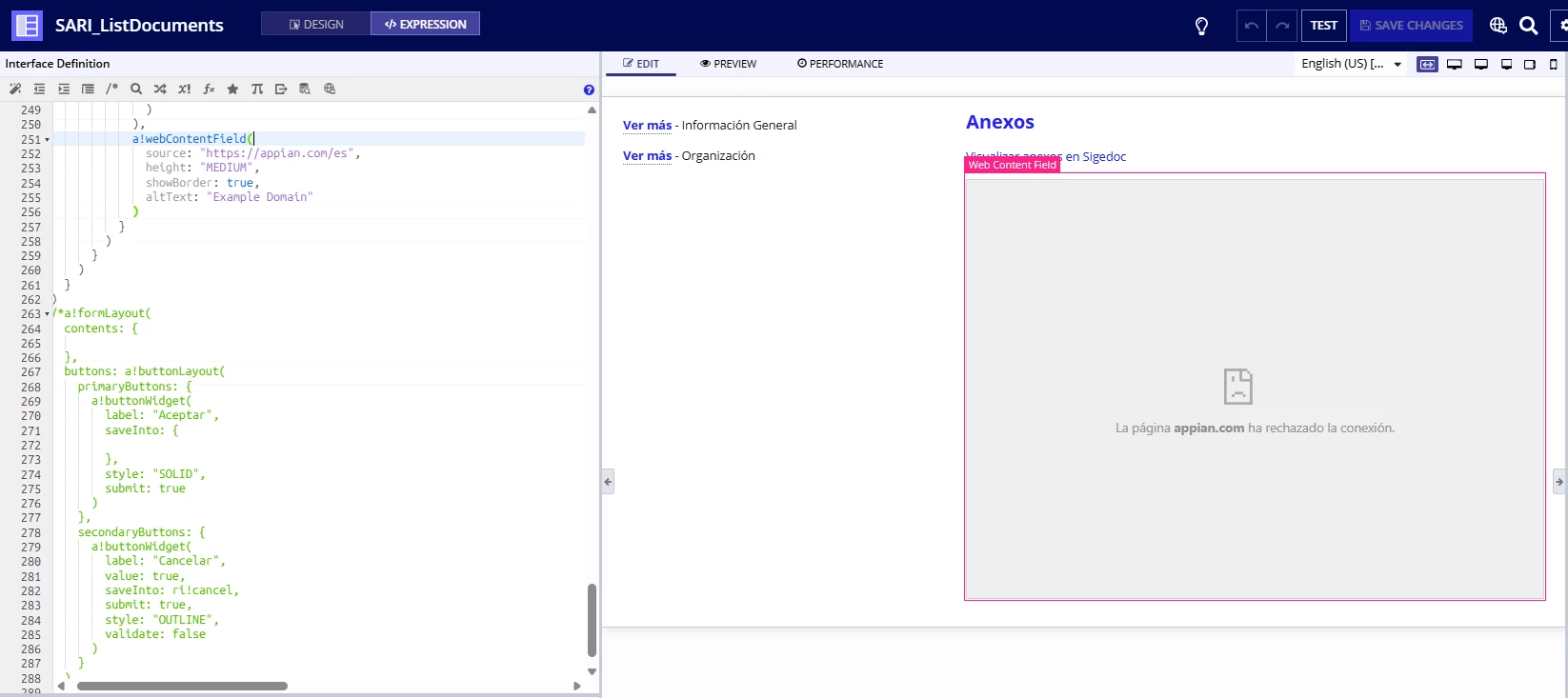1568x698 pixels.
Task: Click Ver más link for Información General
Action: [x=647, y=125]
